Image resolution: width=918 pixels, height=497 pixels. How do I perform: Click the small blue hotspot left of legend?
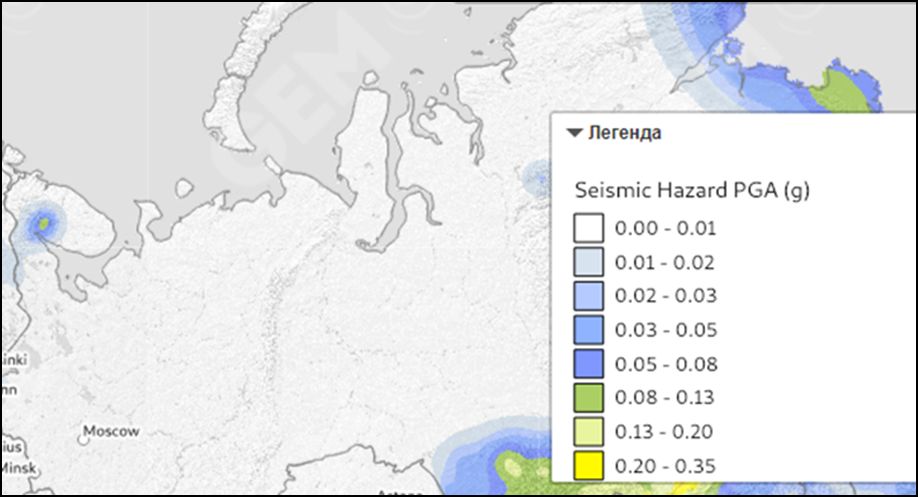(x=539, y=180)
